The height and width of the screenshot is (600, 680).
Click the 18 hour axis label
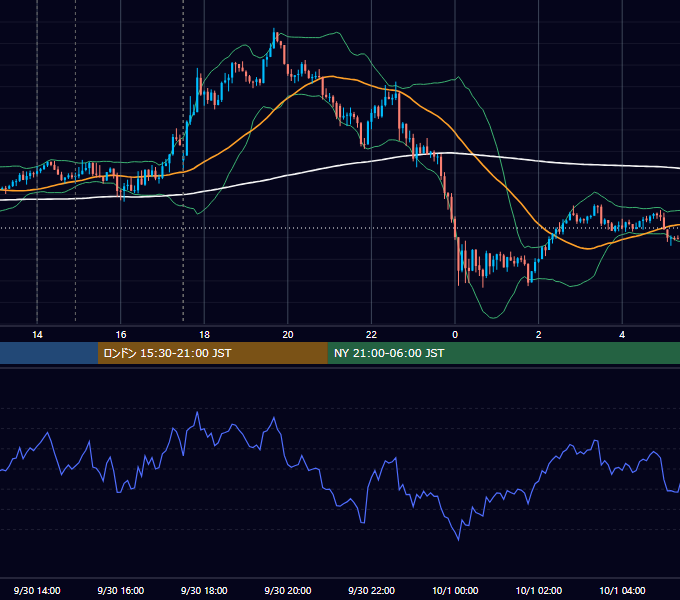pyautogui.click(x=204, y=335)
